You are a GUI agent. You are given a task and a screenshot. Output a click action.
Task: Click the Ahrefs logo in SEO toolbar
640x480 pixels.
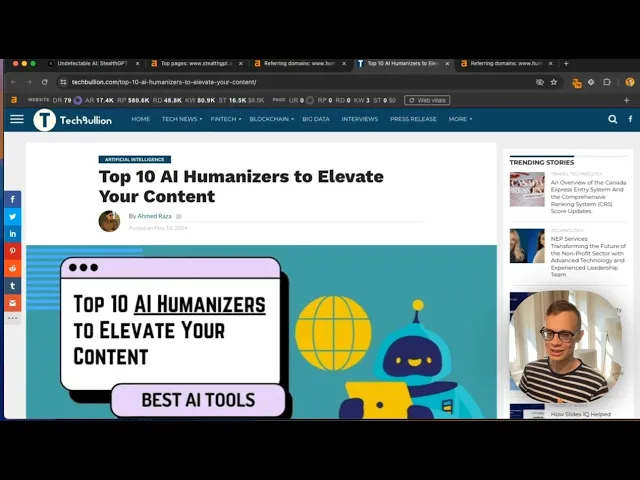[x=14, y=100]
